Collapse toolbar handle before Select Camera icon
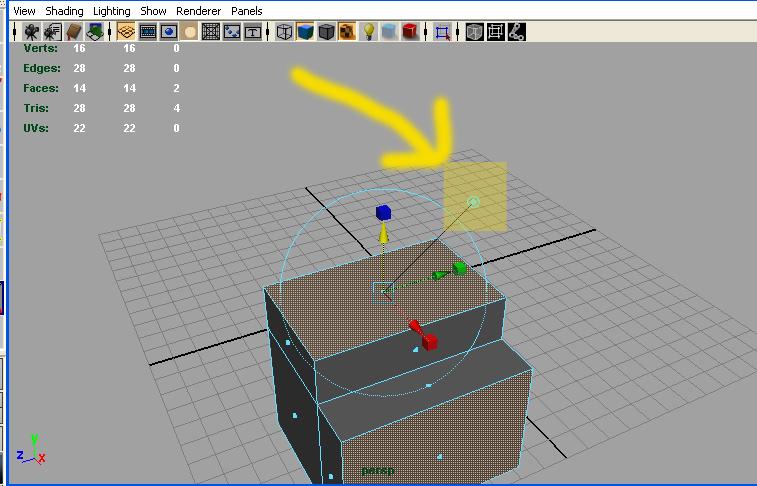This screenshot has height=486, width=757. (x=15, y=32)
